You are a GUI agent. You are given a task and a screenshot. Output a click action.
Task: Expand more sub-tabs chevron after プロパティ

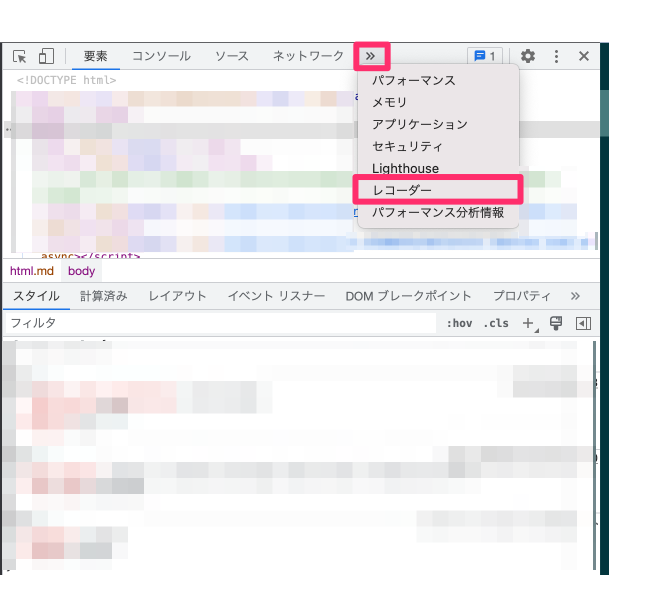pos(575,296)
